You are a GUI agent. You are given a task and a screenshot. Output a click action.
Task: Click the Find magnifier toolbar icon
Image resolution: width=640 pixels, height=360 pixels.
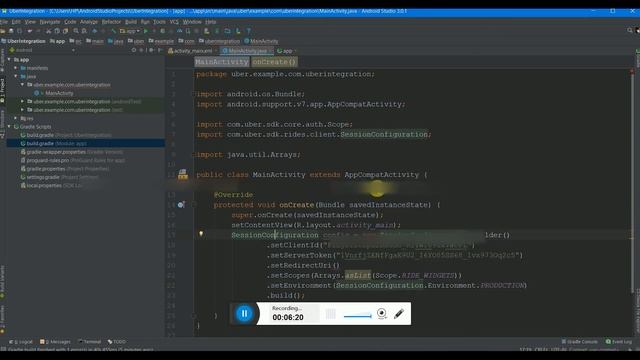(76, 31)
